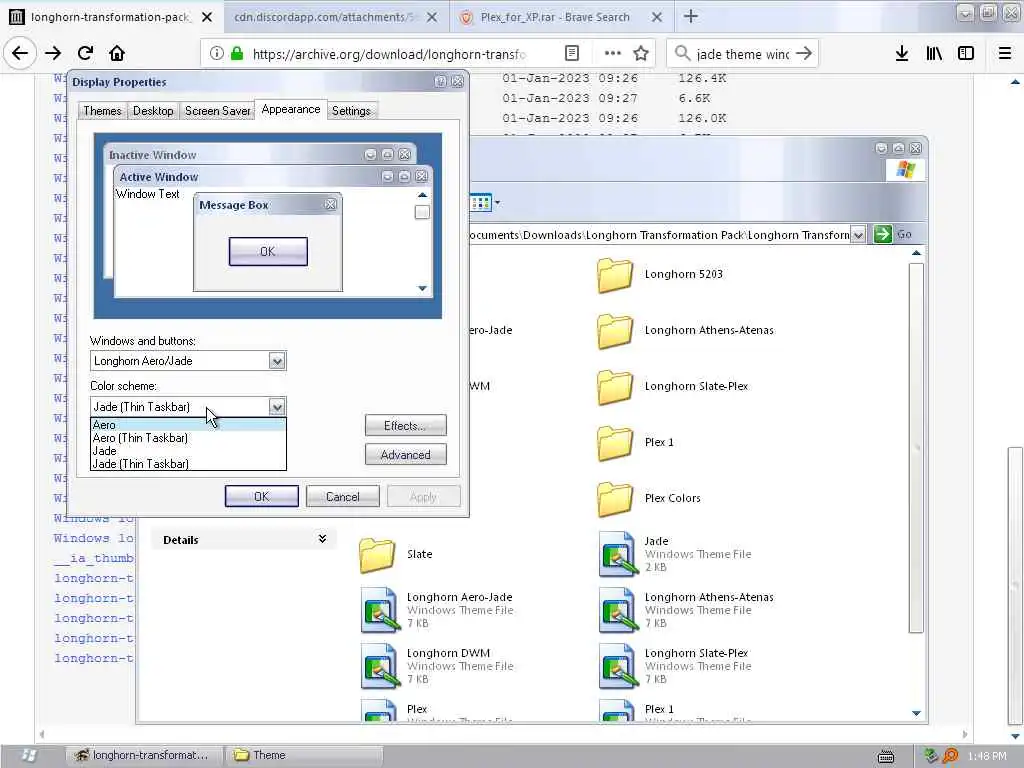This screenshot has width=1024, height=768.
Task: Open the Firefox hamburger menu
Action: pyautogui.click(x=1004, y=54)
